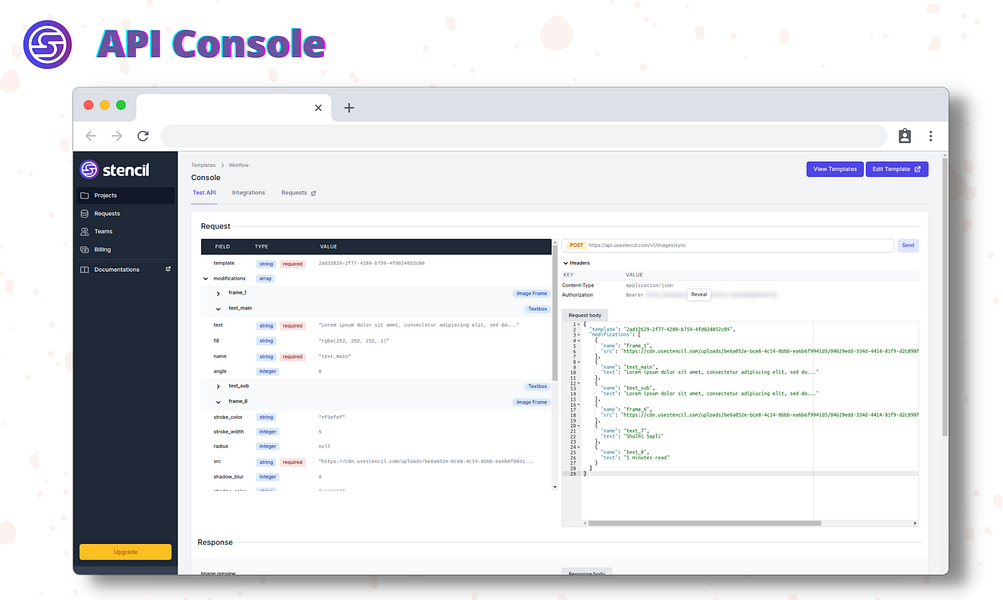Image resolution: width=1003 pixels, height=600 pixels.
Task: Go back using the browser back arrow
Action: [x=91, y=136]
